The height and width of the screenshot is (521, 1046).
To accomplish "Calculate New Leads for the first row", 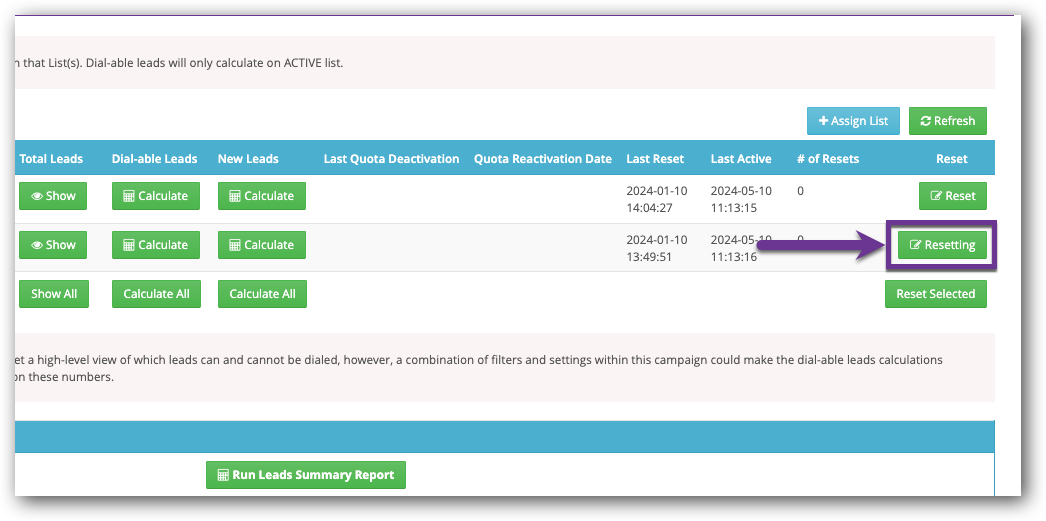I will pos(261,196).
